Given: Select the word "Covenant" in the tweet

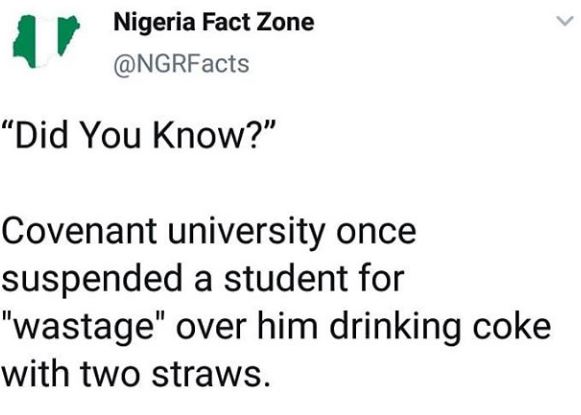Looking at the screenshot, I should tap(79, 232).
